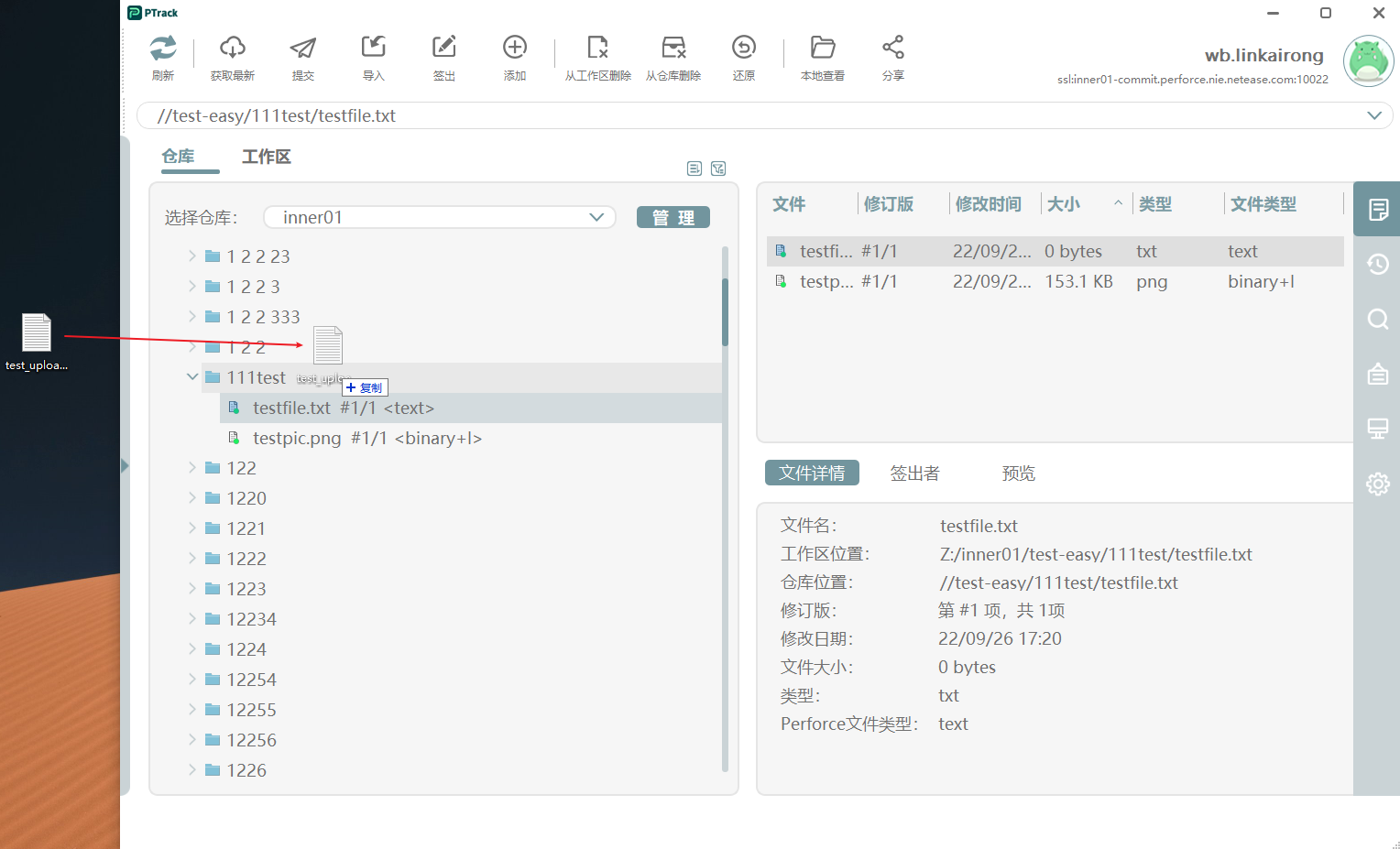Select the testp... row in file table
The width and height of the screenshot is (1400, 849).
coord(1055,281)
